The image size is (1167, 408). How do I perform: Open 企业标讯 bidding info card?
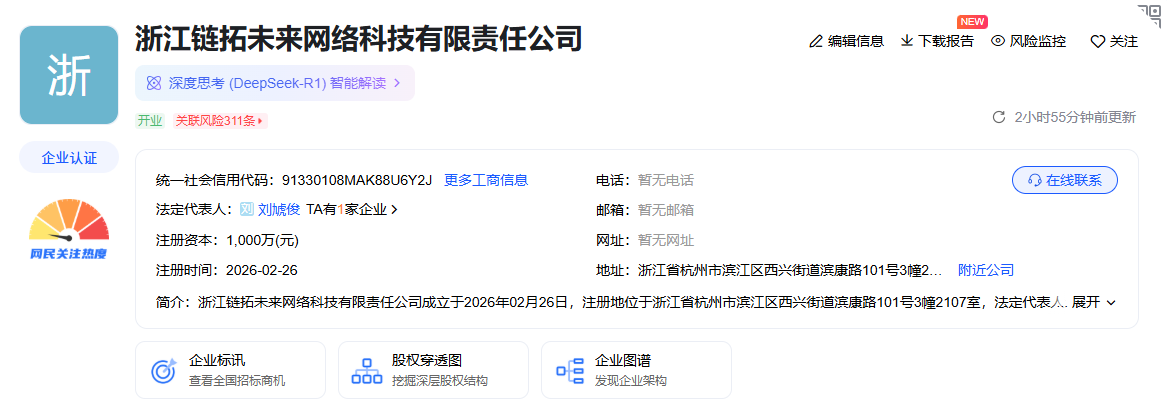(x=230, y=370)
